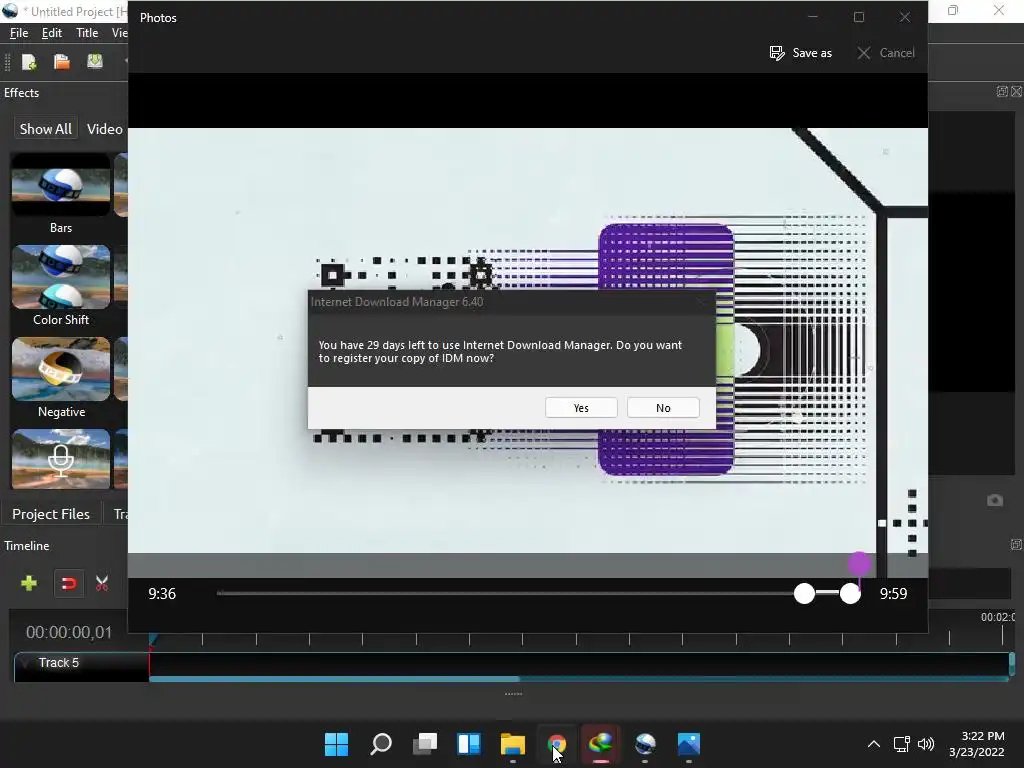Open the clock and date panel
This screenshot has width=1024, height=768.
coord(977,744)
